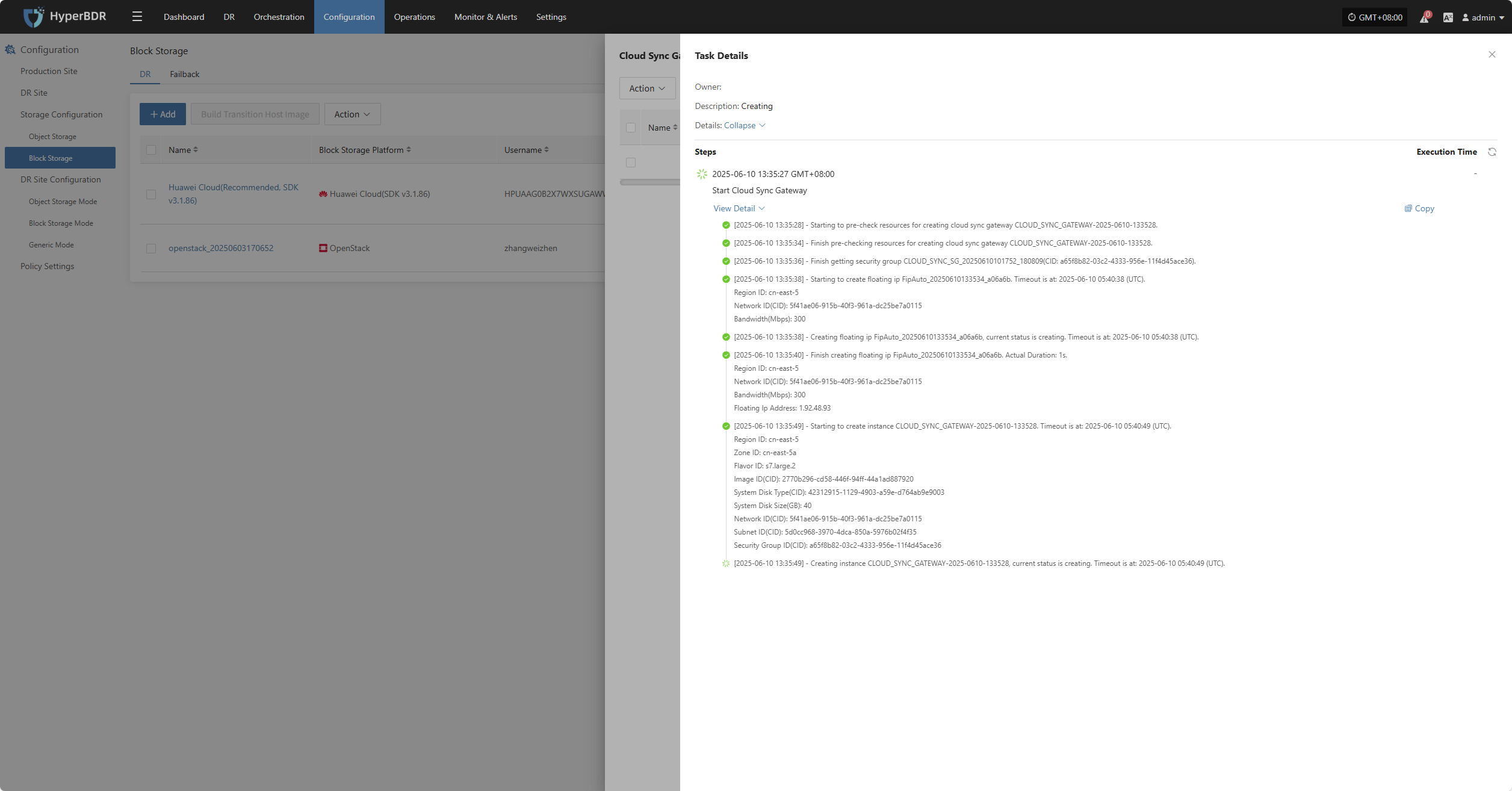Viewport: 1512px width, 791px height.
Task: Select DR Site Configuration in sidebar
Action: tap(60, 179)
